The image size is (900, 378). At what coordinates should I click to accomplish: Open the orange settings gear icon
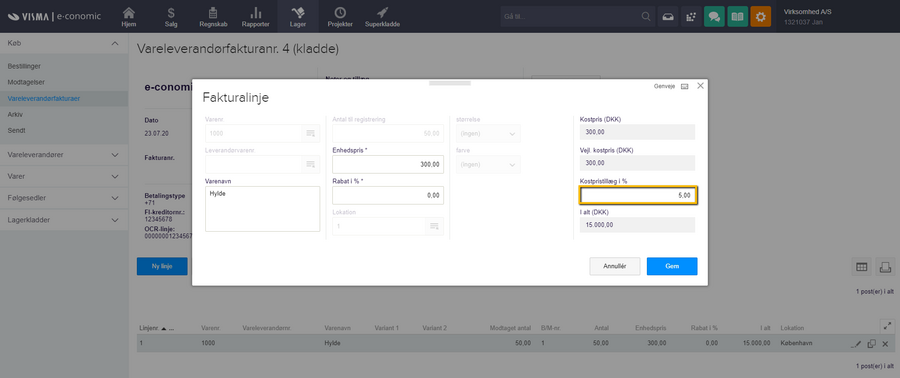[761, 16]
